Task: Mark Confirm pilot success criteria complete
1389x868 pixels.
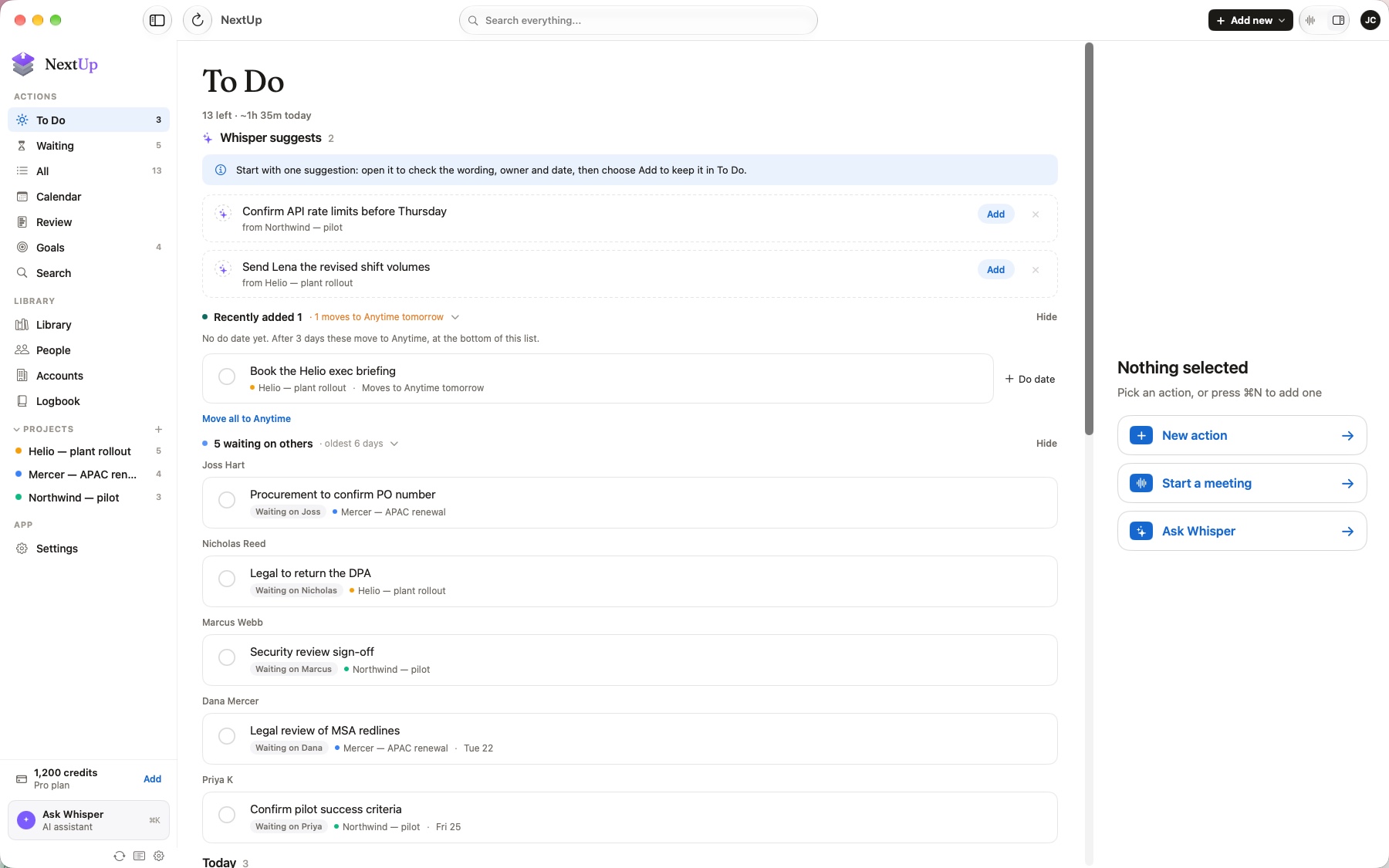Action: pos(227,815)
